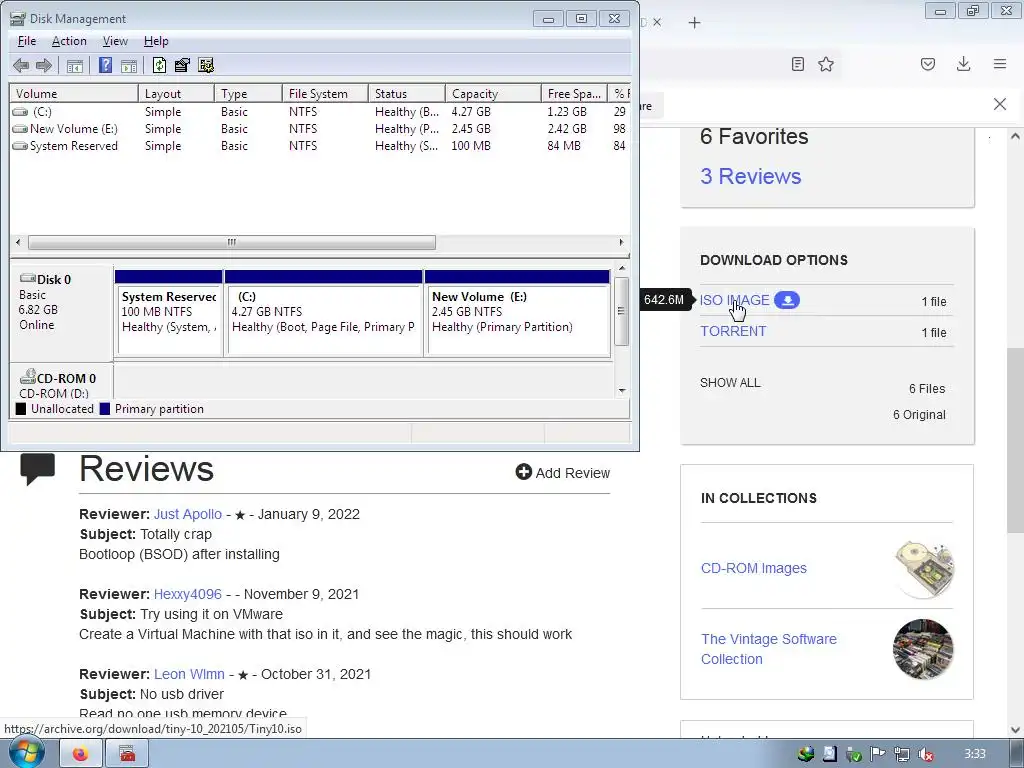Click down arrow of disk pane scrollbar

coord(622,391)
